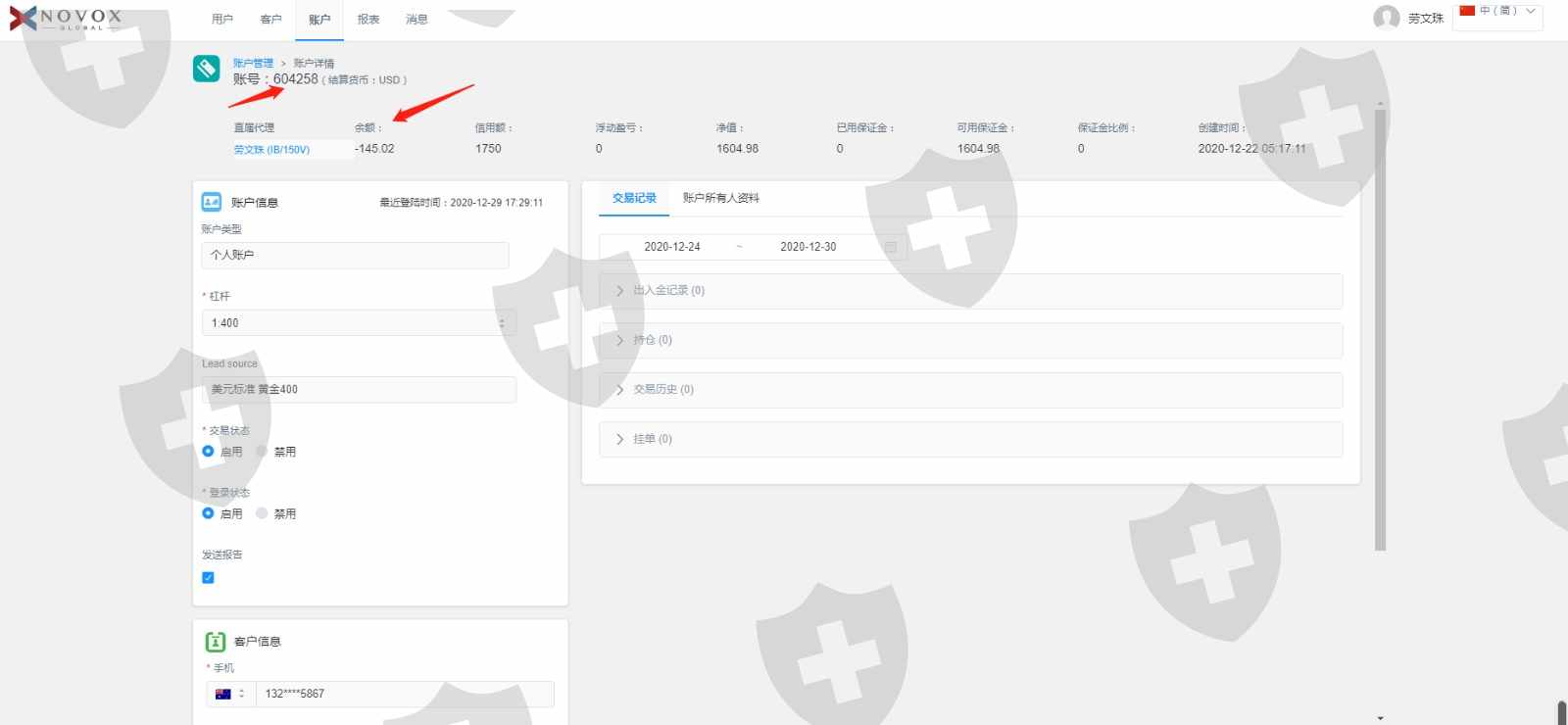Click the start date field 2020-12-24
This screenshot has width=1568, height=725.
(672, 247)
